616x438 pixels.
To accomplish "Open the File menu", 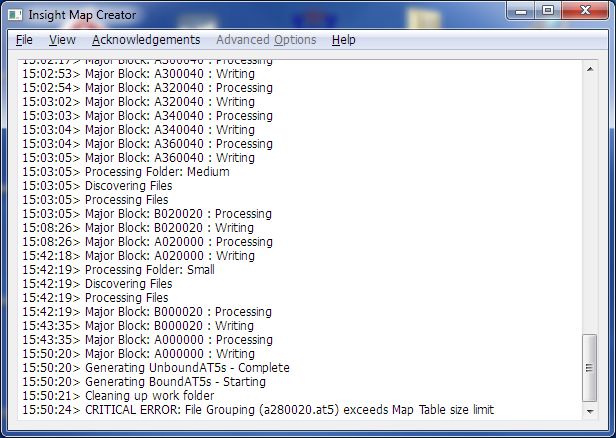I will [x=25, y=40].
